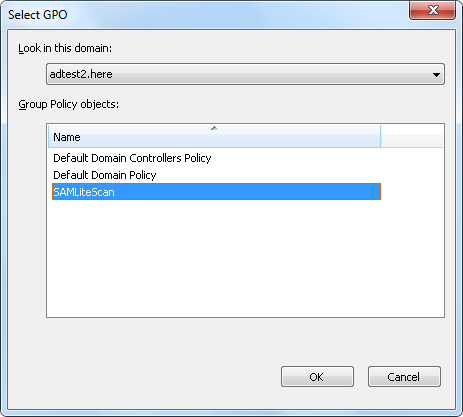
Task: Click the "Group Policy objects" label
Action: 68,104
